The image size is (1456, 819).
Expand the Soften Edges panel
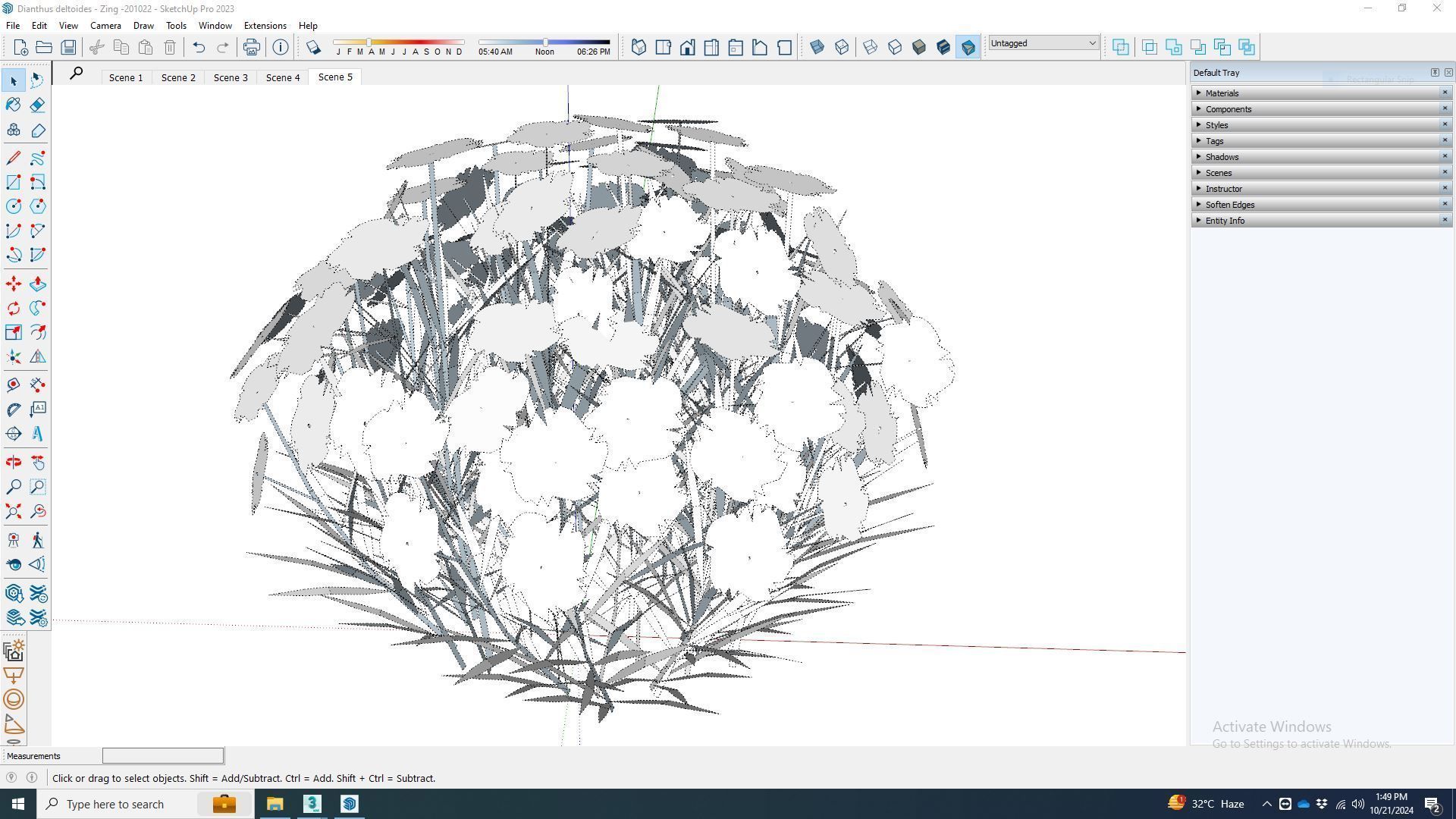pos(1320,204)
